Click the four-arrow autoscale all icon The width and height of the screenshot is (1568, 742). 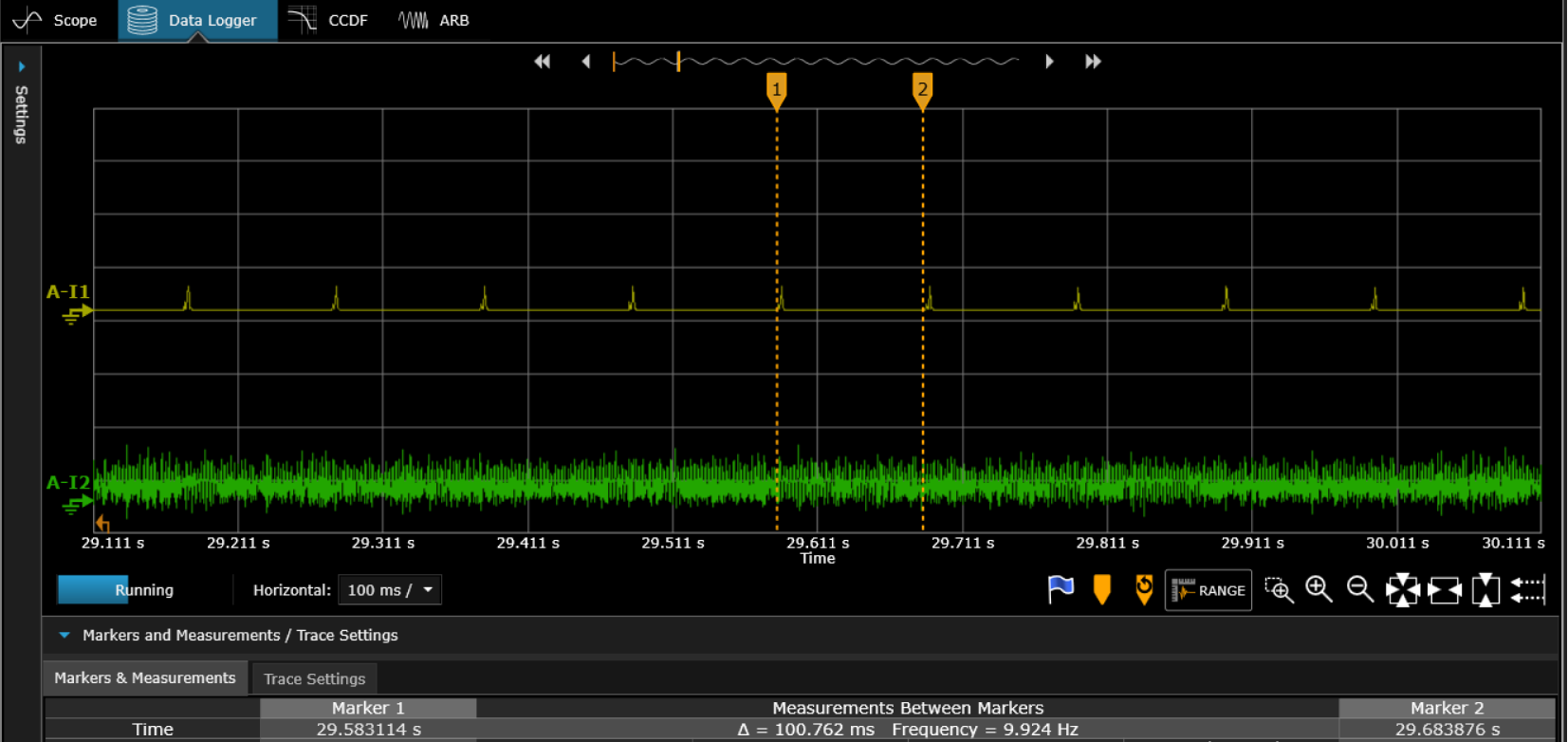[x=1402, y=590]
